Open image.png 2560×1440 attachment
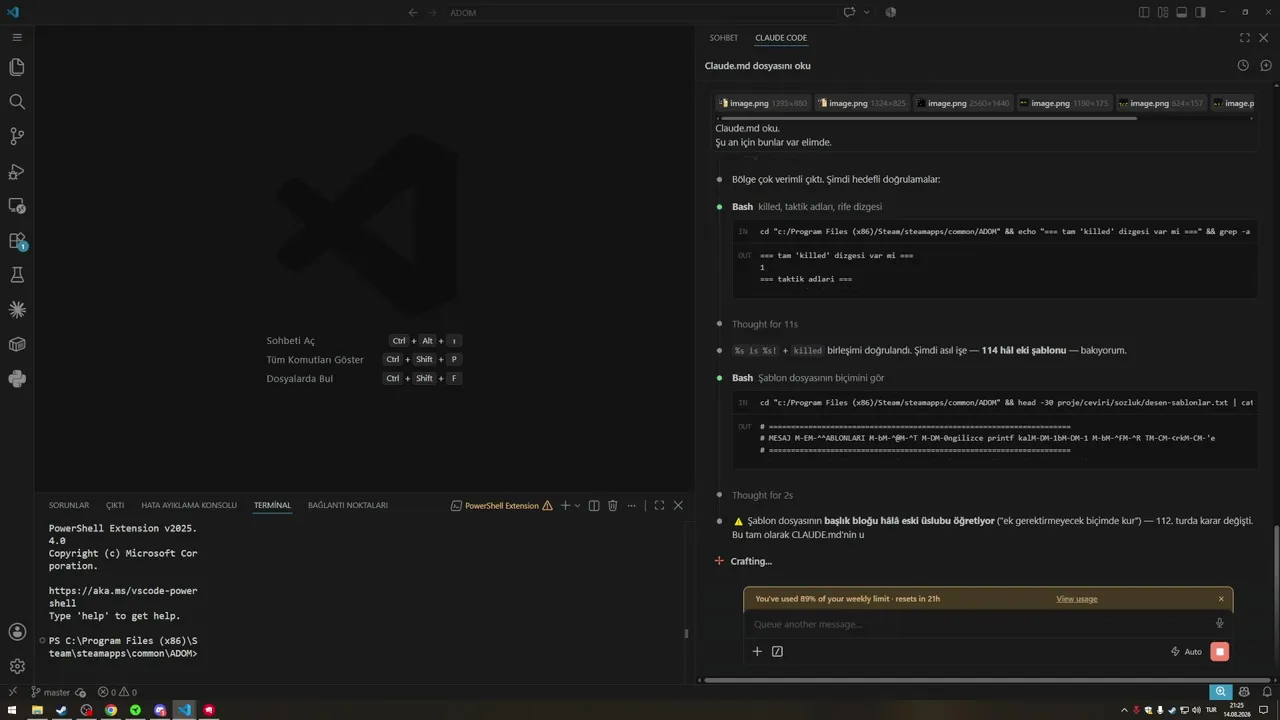This screenshot has width=1280, height=720. [964, 103]
